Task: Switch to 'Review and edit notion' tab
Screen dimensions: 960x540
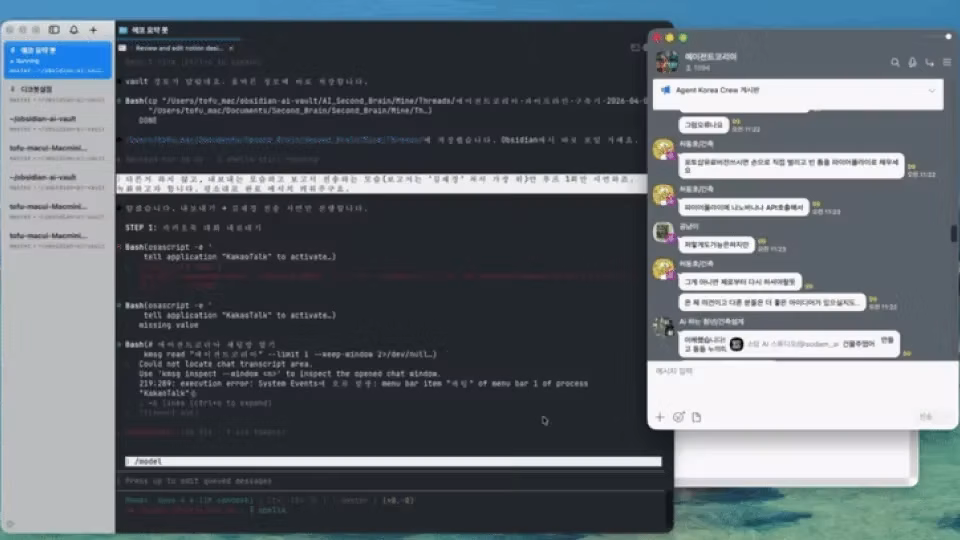Action: pyautogui.click(x=178, y=48)
